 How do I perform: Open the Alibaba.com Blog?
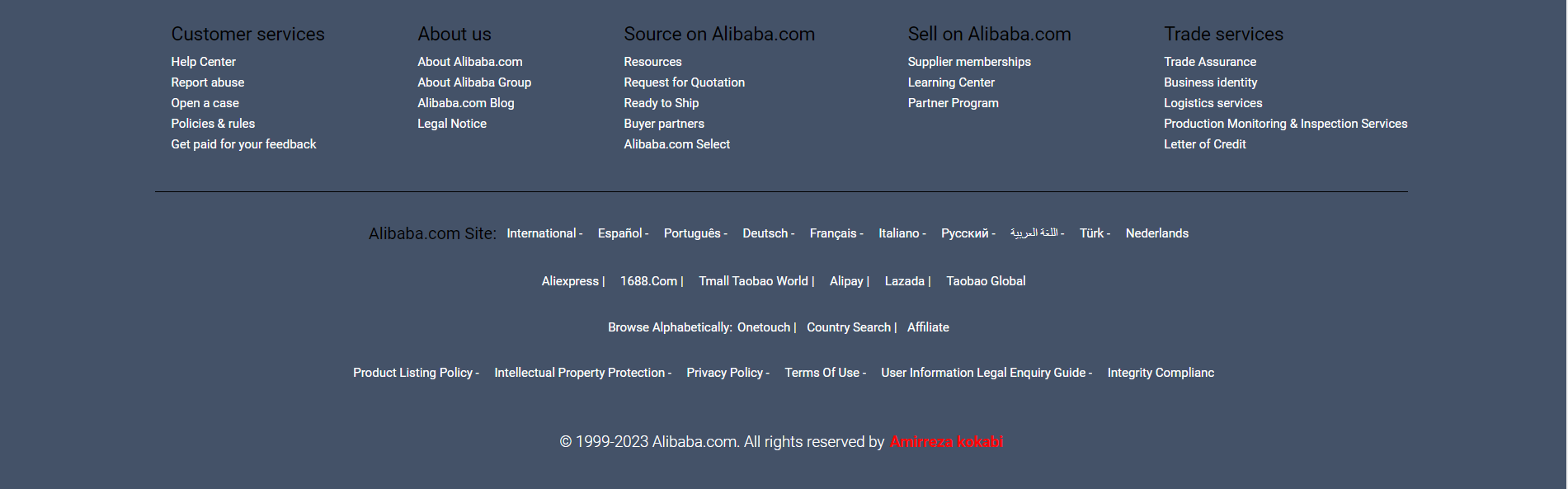pos(465,103)
